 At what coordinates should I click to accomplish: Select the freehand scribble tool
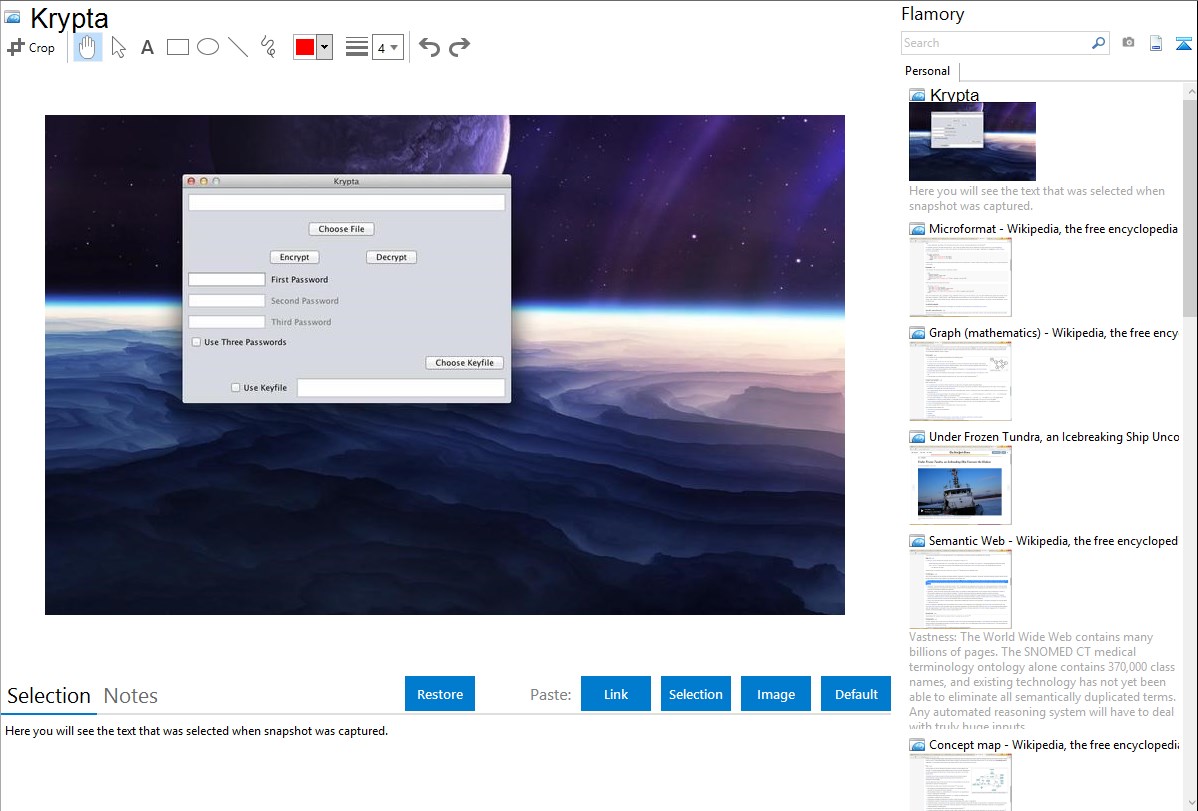coord(268,47)
